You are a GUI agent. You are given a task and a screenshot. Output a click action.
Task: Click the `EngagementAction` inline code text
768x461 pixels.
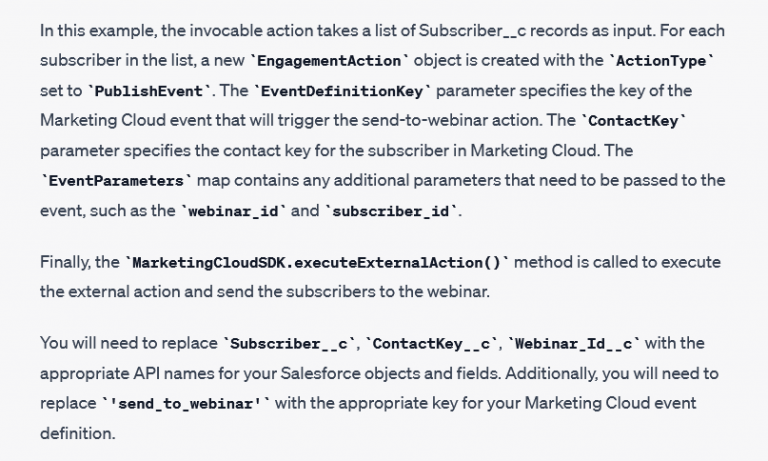coord(334,61)
